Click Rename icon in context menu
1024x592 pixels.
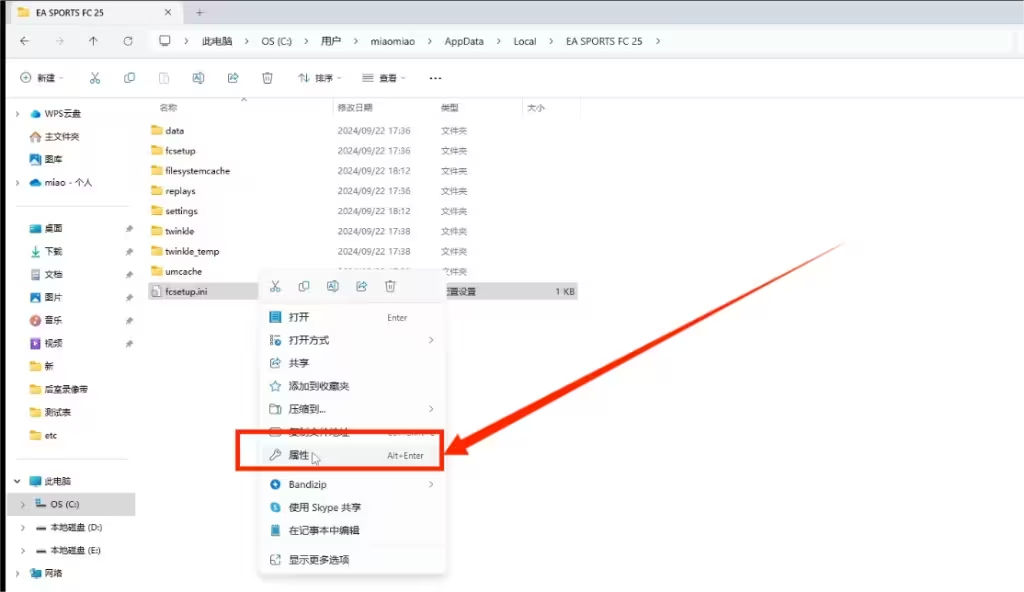[332, 286]
